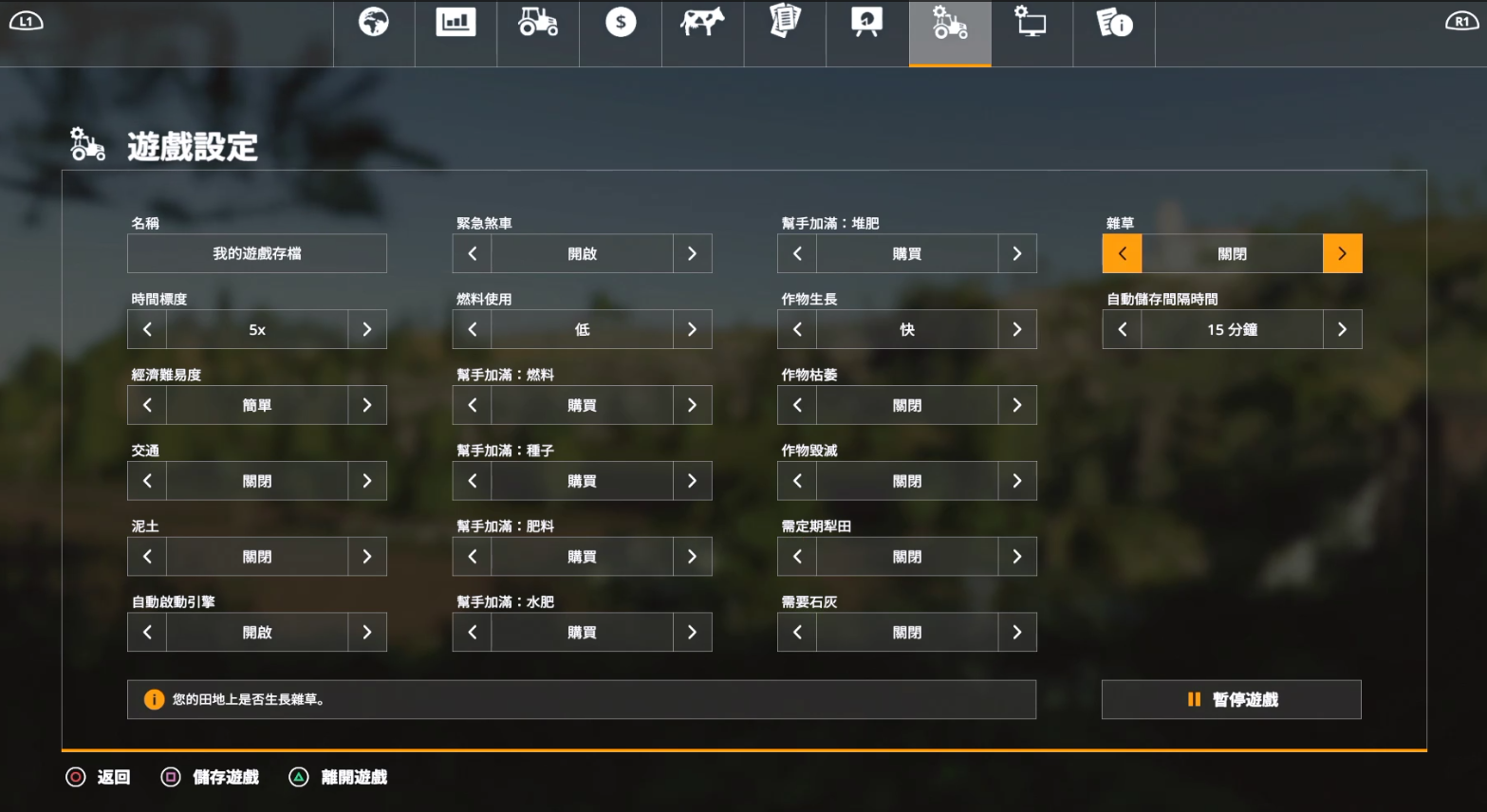
Task: Change 幫手加滿：燃料 with left arrow
Action: click(x=473, y=405)
